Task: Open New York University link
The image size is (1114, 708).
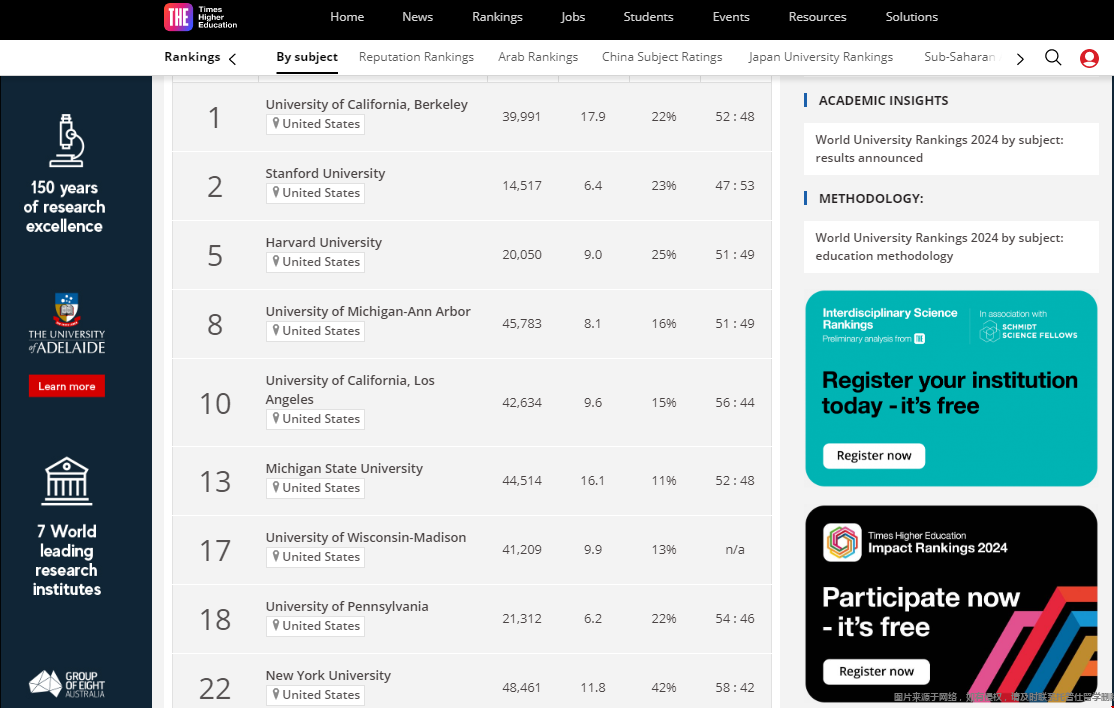Action: pyautogui.click(x=328, y=675)
